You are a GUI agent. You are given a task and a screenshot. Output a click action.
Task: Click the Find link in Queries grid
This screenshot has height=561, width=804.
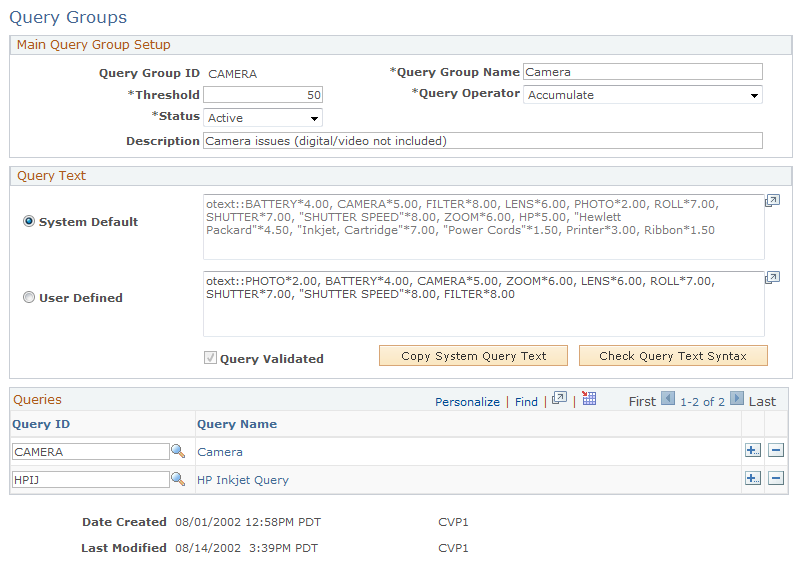pos(526,402)
